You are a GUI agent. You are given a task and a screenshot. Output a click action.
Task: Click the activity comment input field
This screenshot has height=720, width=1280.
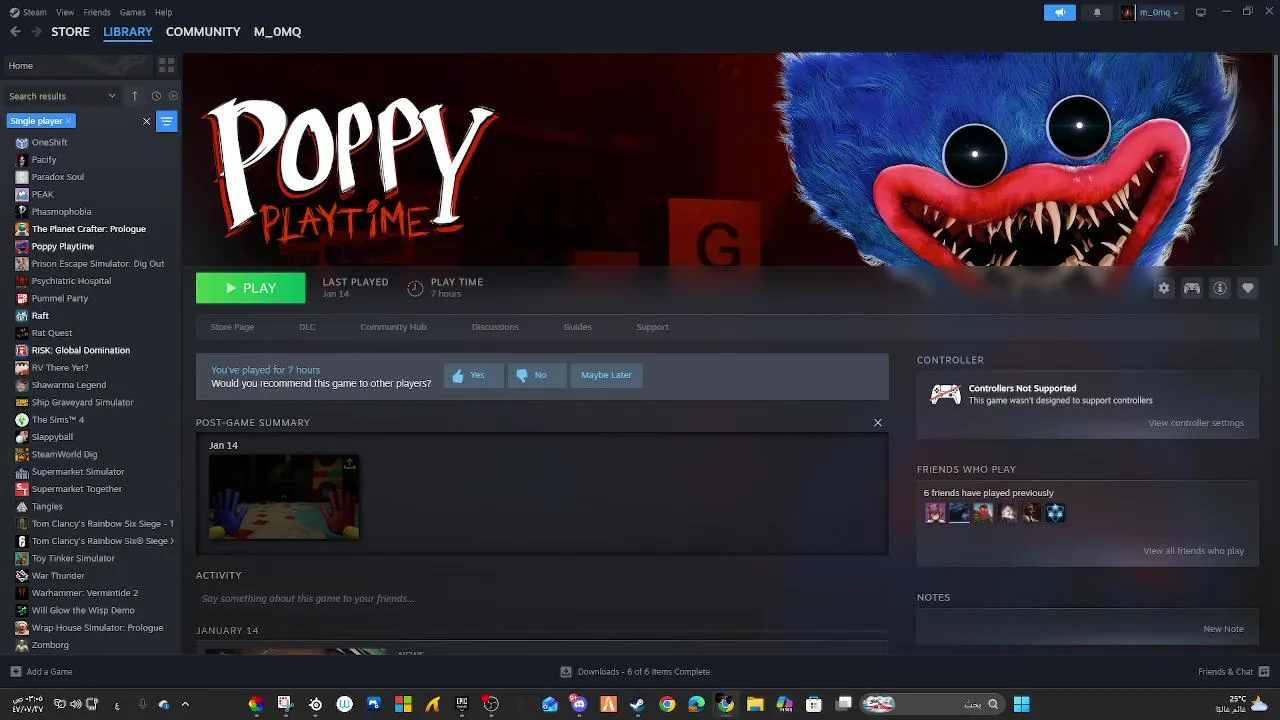pyautogui.click(x=542, y=599)
